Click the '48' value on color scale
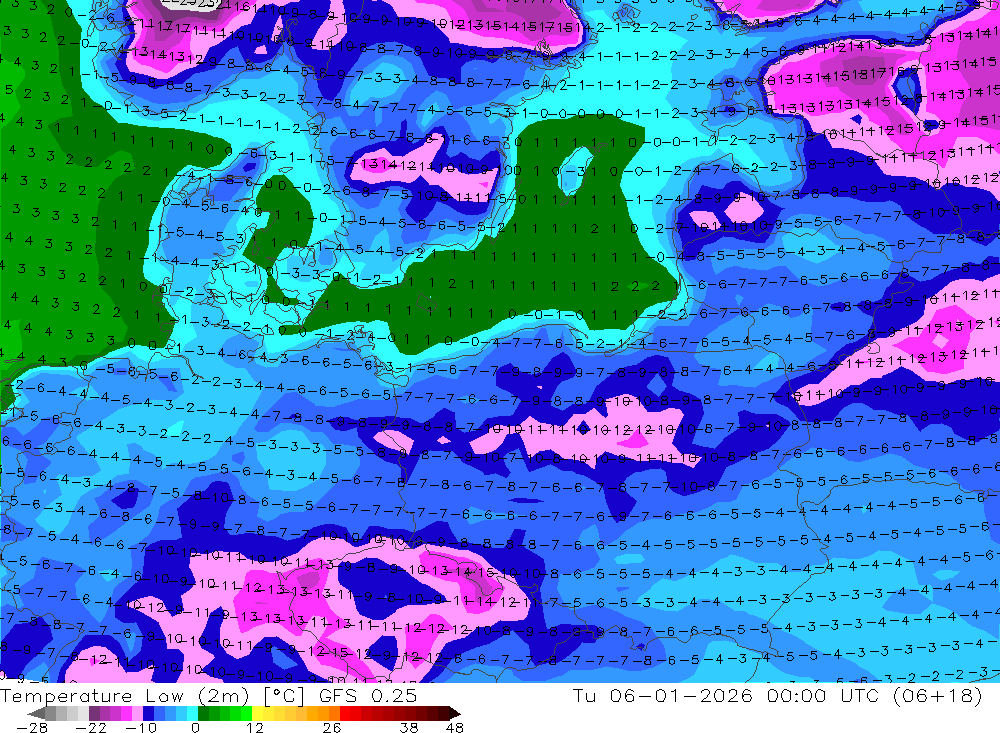The image size is (1000, 733). [x=455, y=727]
